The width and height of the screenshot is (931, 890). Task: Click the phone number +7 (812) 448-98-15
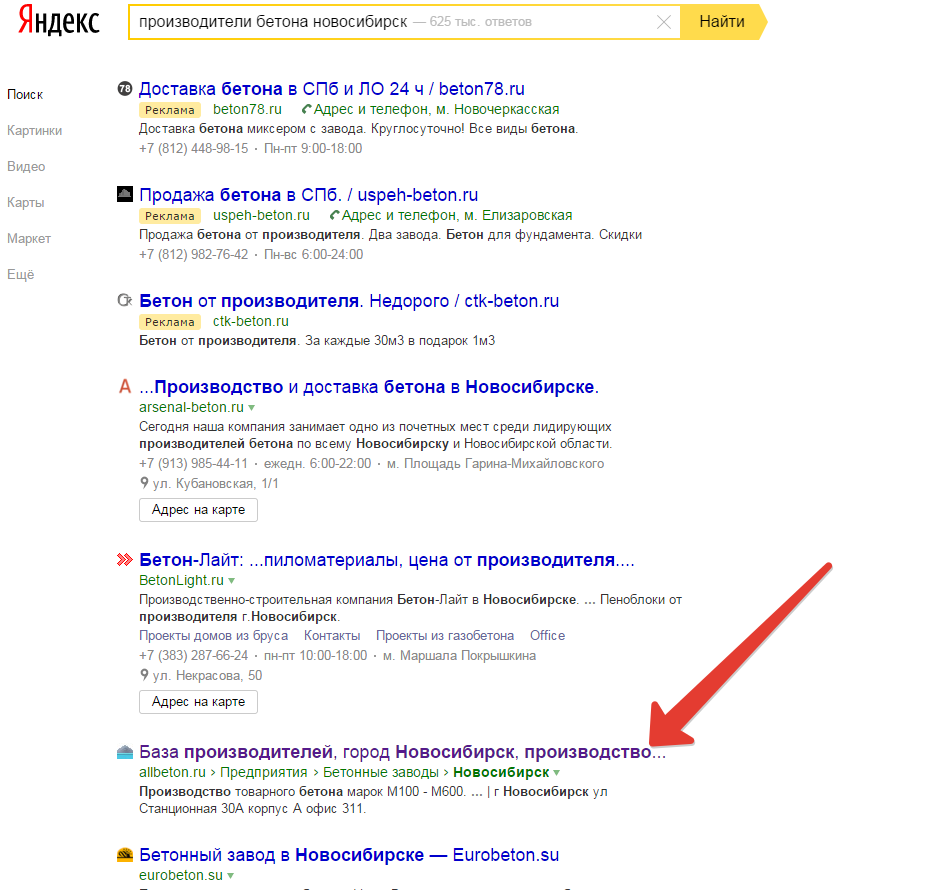[193, 148]
